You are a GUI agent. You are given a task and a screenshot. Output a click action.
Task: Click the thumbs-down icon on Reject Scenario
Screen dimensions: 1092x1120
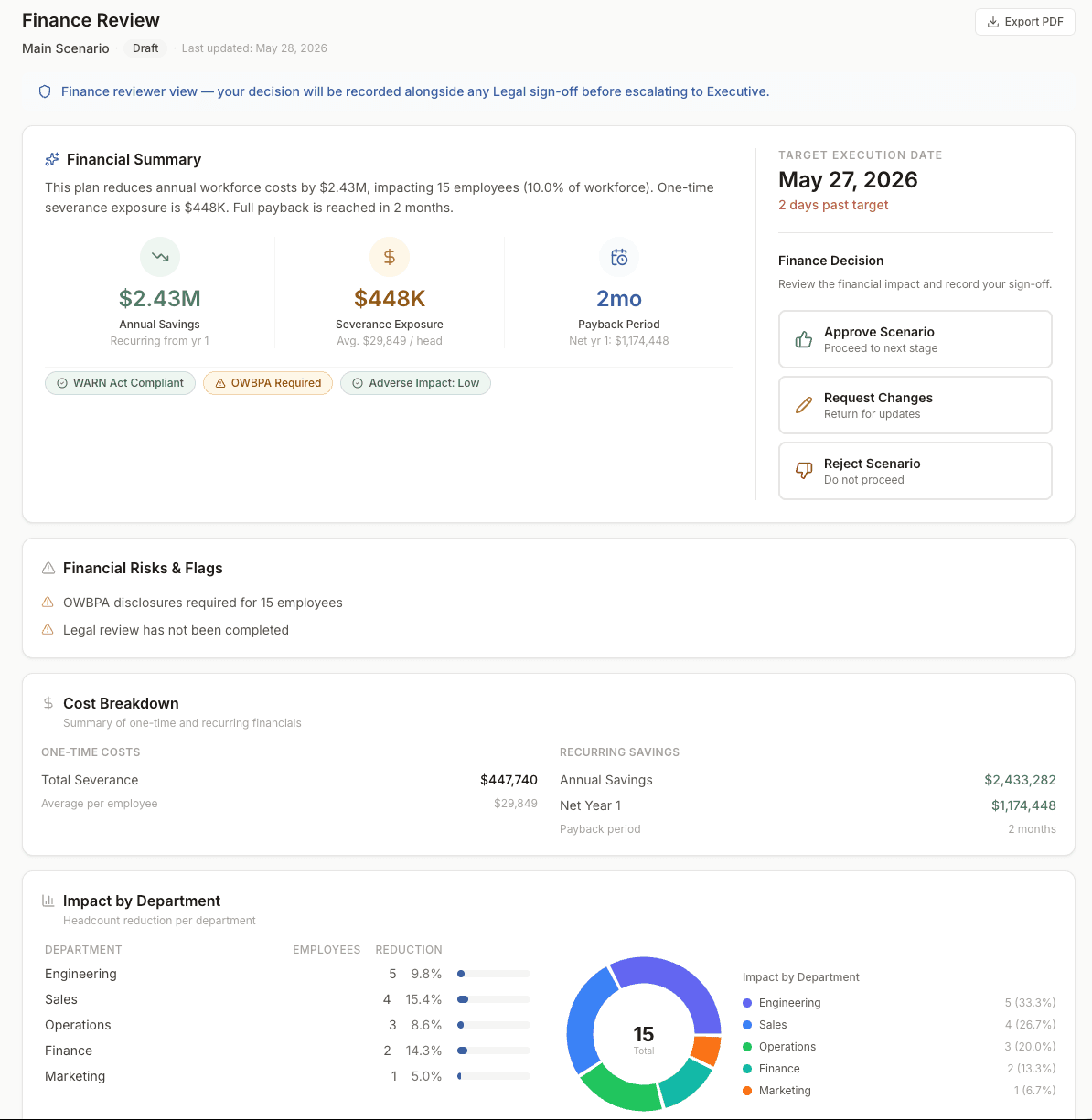tap(804, 471)
